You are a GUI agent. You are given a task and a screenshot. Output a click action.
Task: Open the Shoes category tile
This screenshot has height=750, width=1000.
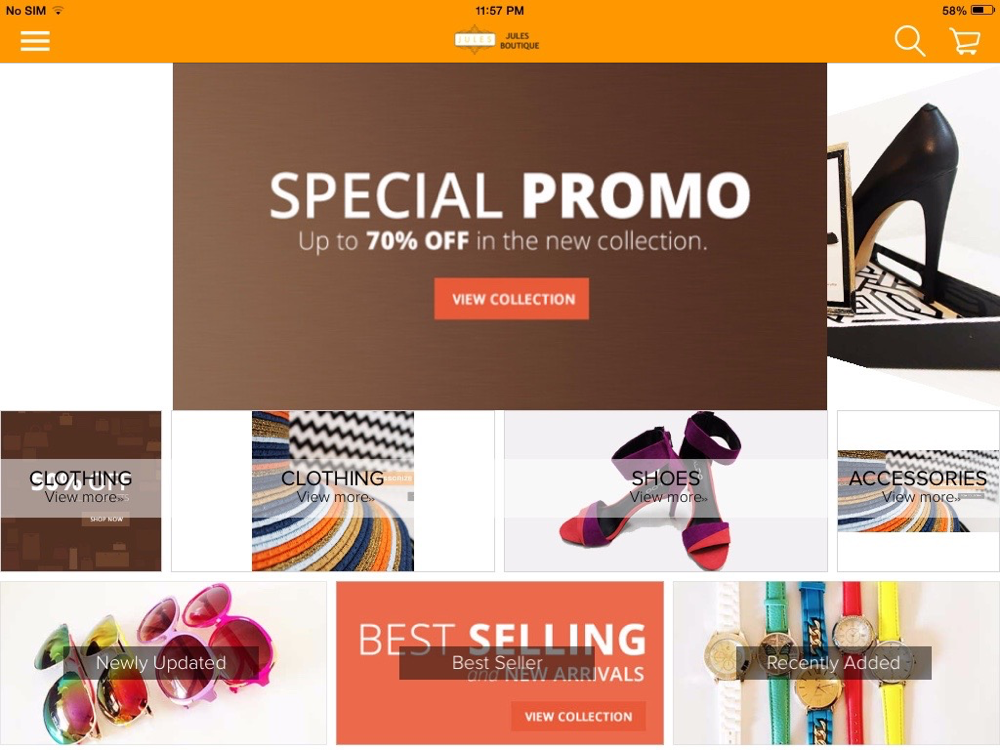click(666, 491)
